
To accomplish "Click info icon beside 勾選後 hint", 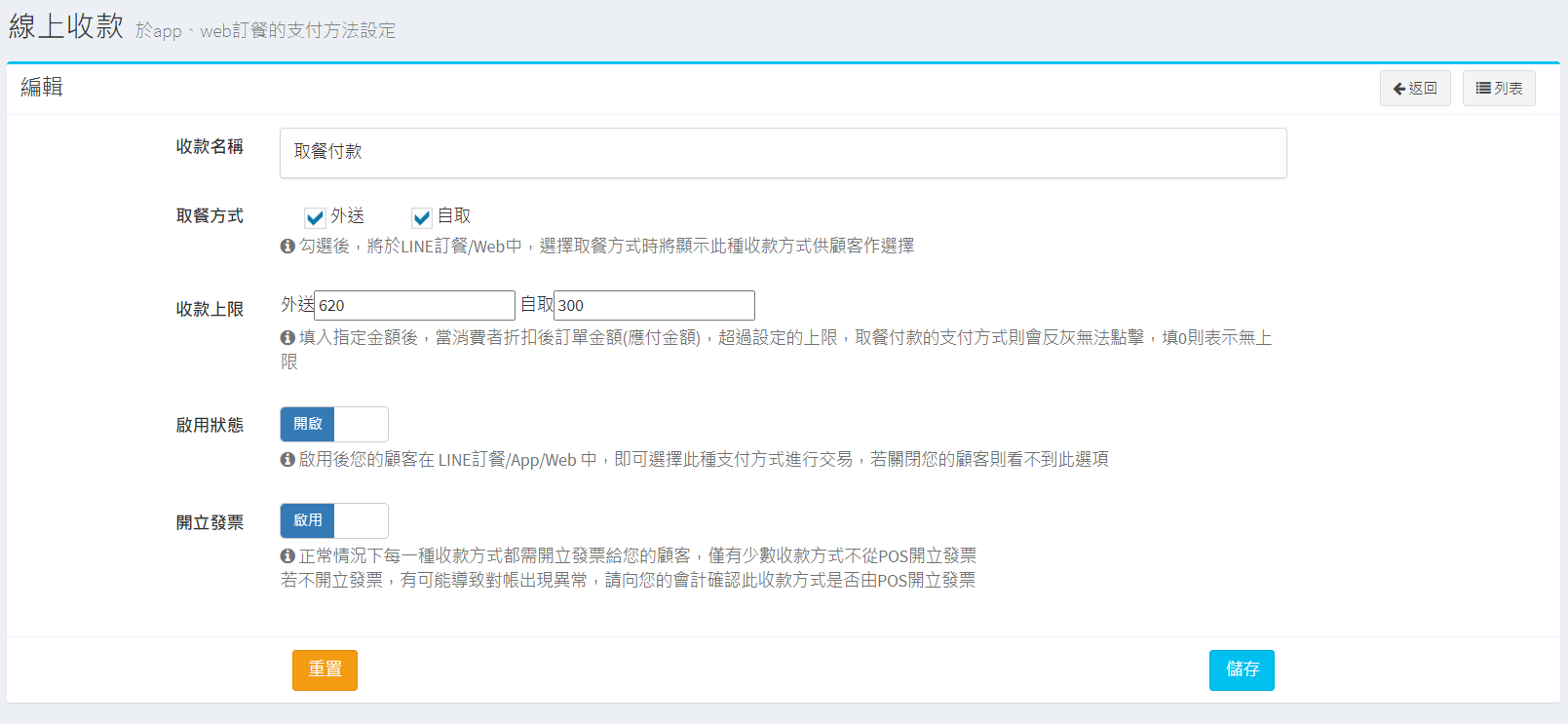I will (287, 247).
